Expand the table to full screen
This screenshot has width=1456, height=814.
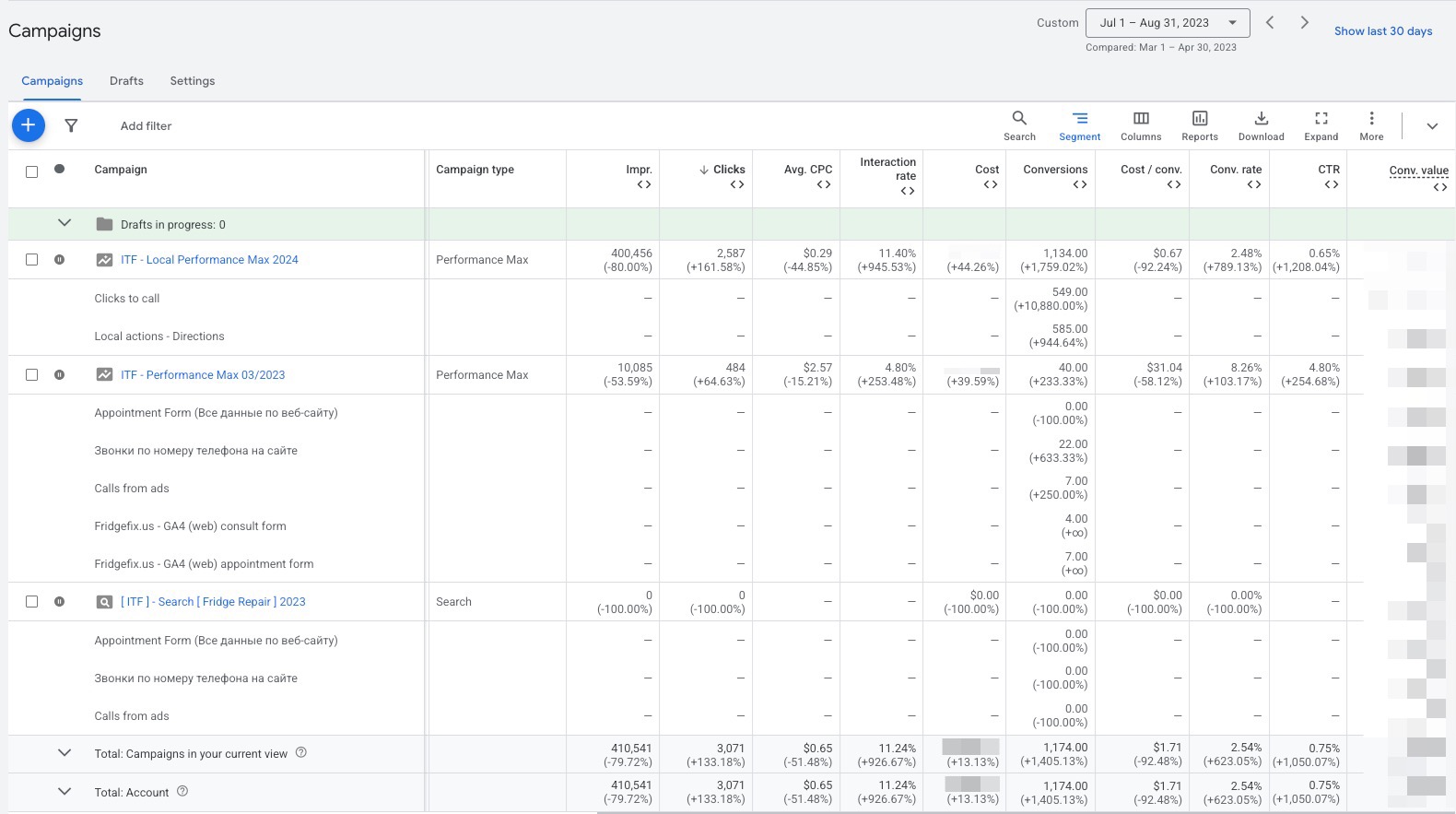(1321, 125)
